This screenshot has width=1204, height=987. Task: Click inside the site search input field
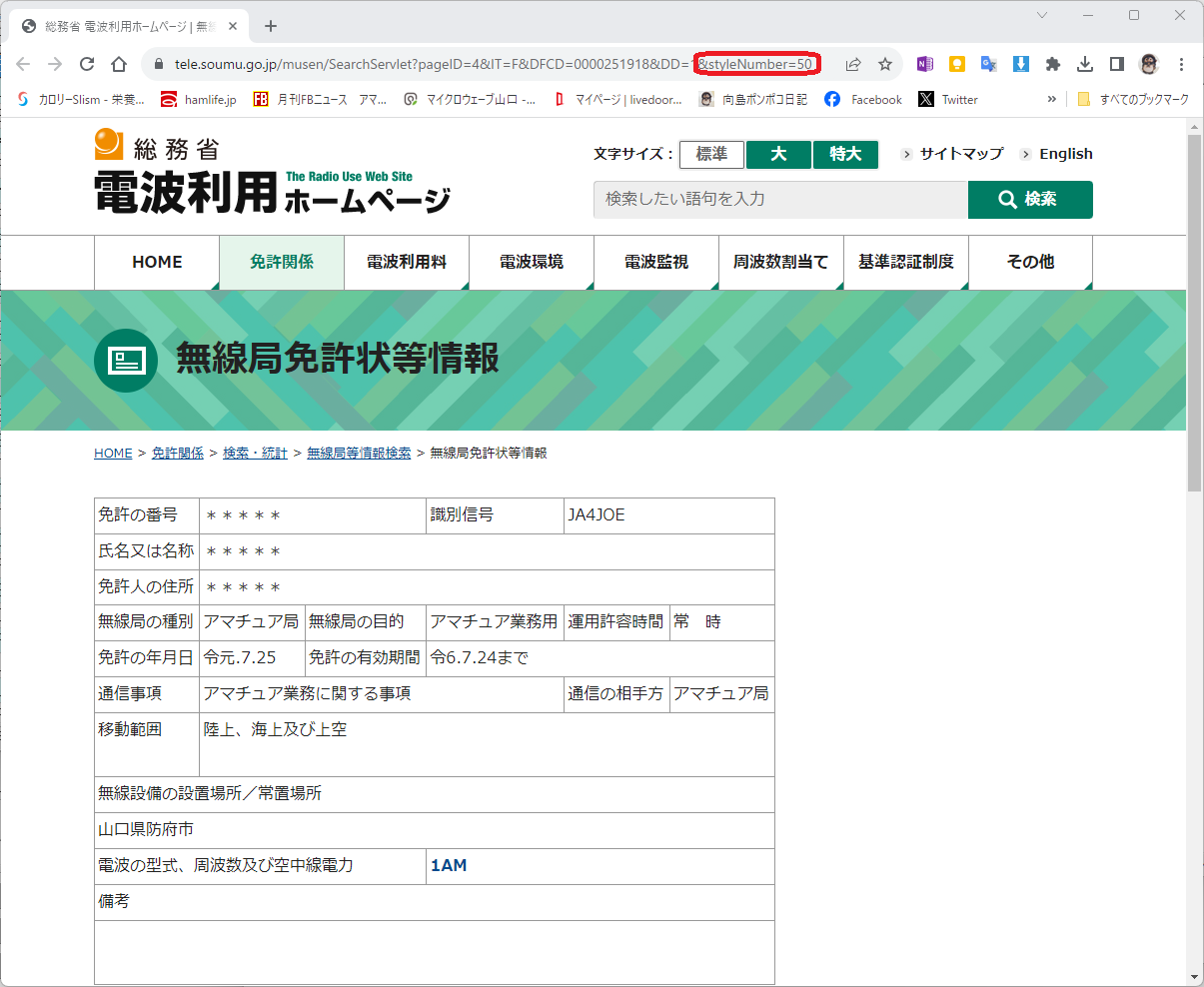(779, 199)
